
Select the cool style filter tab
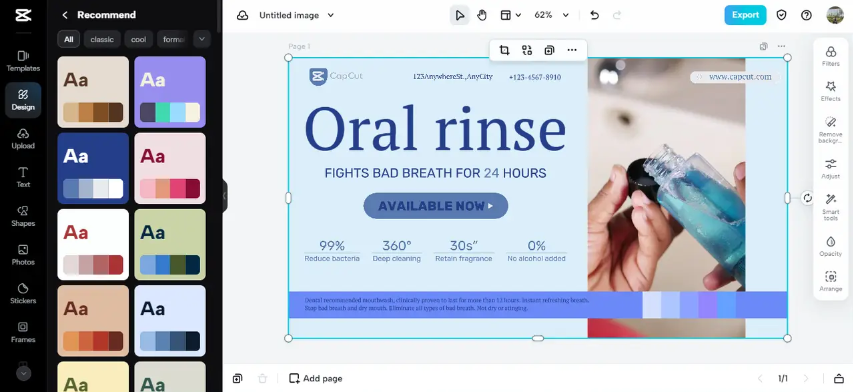(139, 39)
